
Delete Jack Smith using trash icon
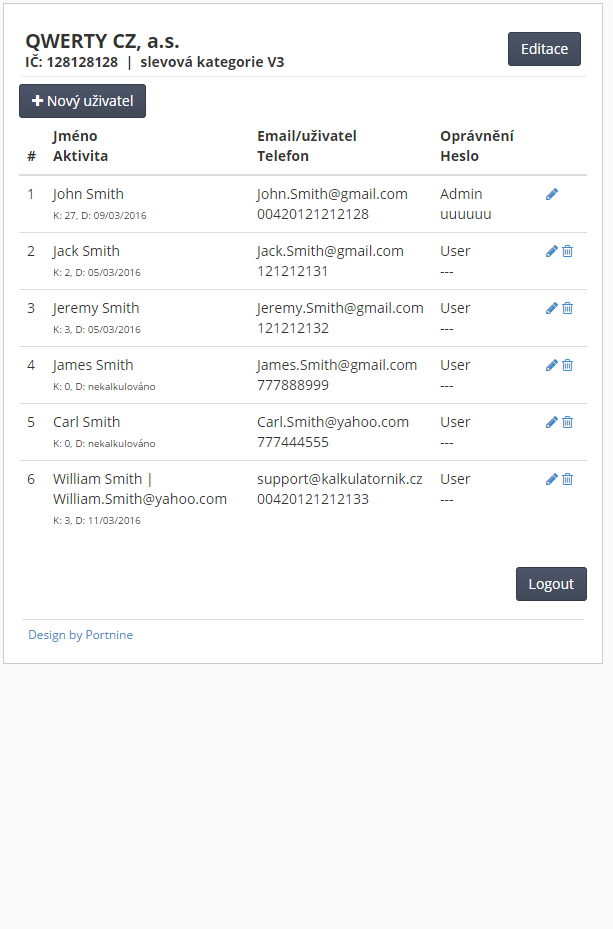coord(567,251)
